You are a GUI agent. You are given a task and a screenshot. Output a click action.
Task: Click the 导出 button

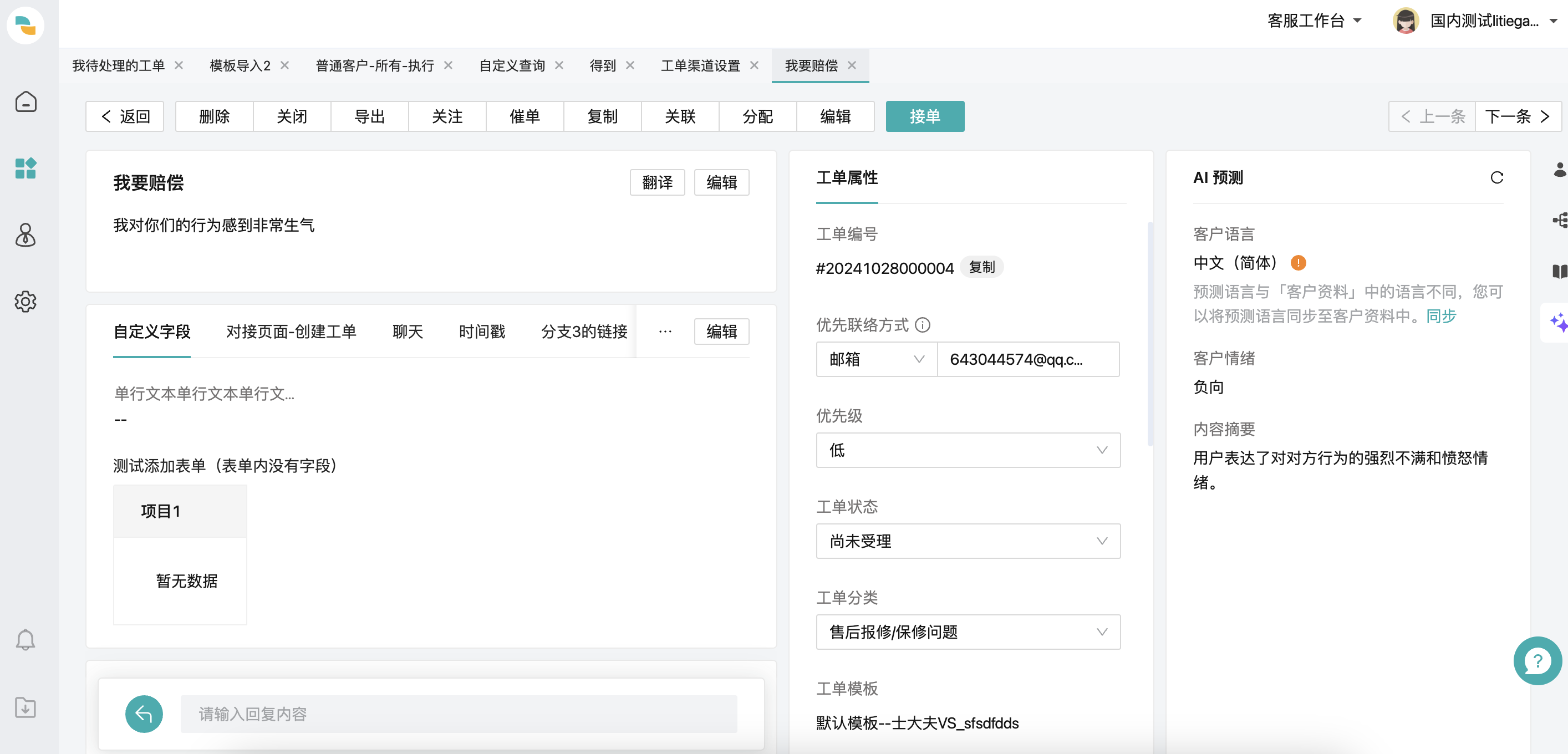point(369,116)
